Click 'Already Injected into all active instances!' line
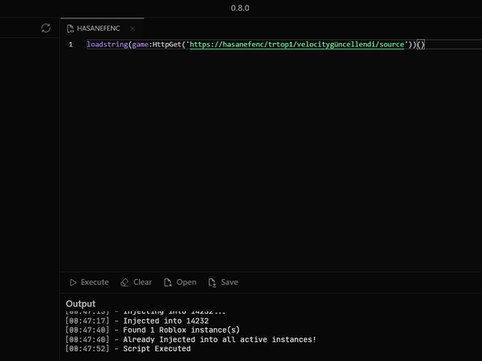The image size is (482, 361). coord(190,339)
